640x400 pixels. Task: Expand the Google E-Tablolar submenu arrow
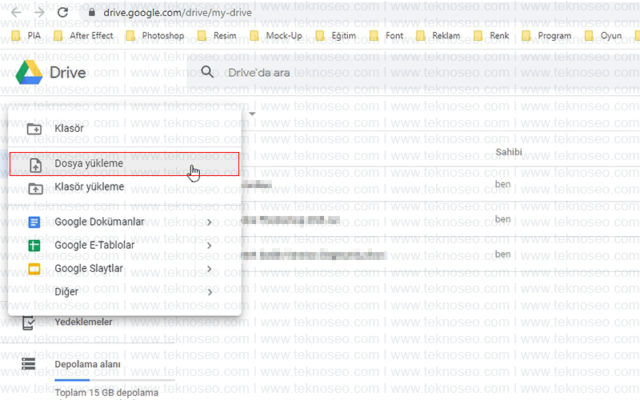coord(209,246)
